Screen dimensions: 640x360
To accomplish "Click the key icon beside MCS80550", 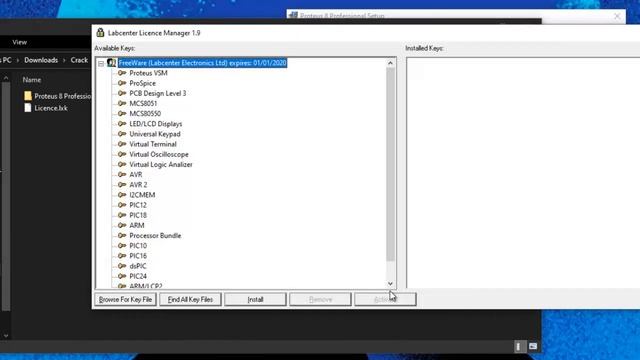I will click(x=122, y=113).
